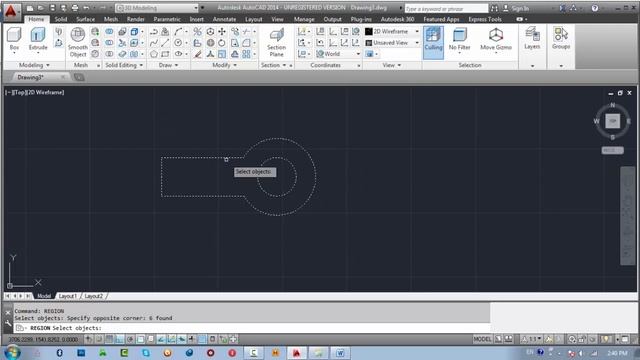This screenshot has height=360, width=640.
Task: Click the solid Union icon
Action: [x=109, y=31]
